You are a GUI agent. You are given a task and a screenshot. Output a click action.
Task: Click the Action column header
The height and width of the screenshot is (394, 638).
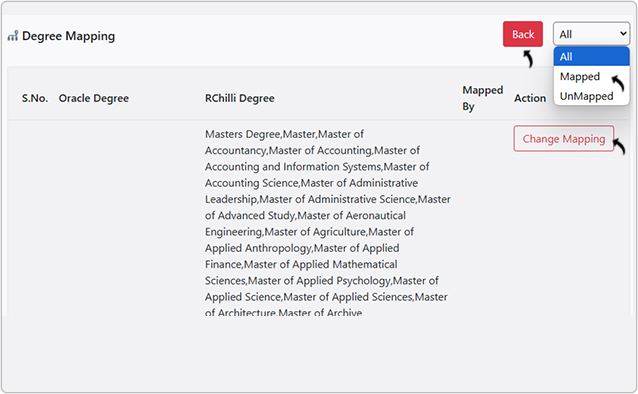click(530, 98)
